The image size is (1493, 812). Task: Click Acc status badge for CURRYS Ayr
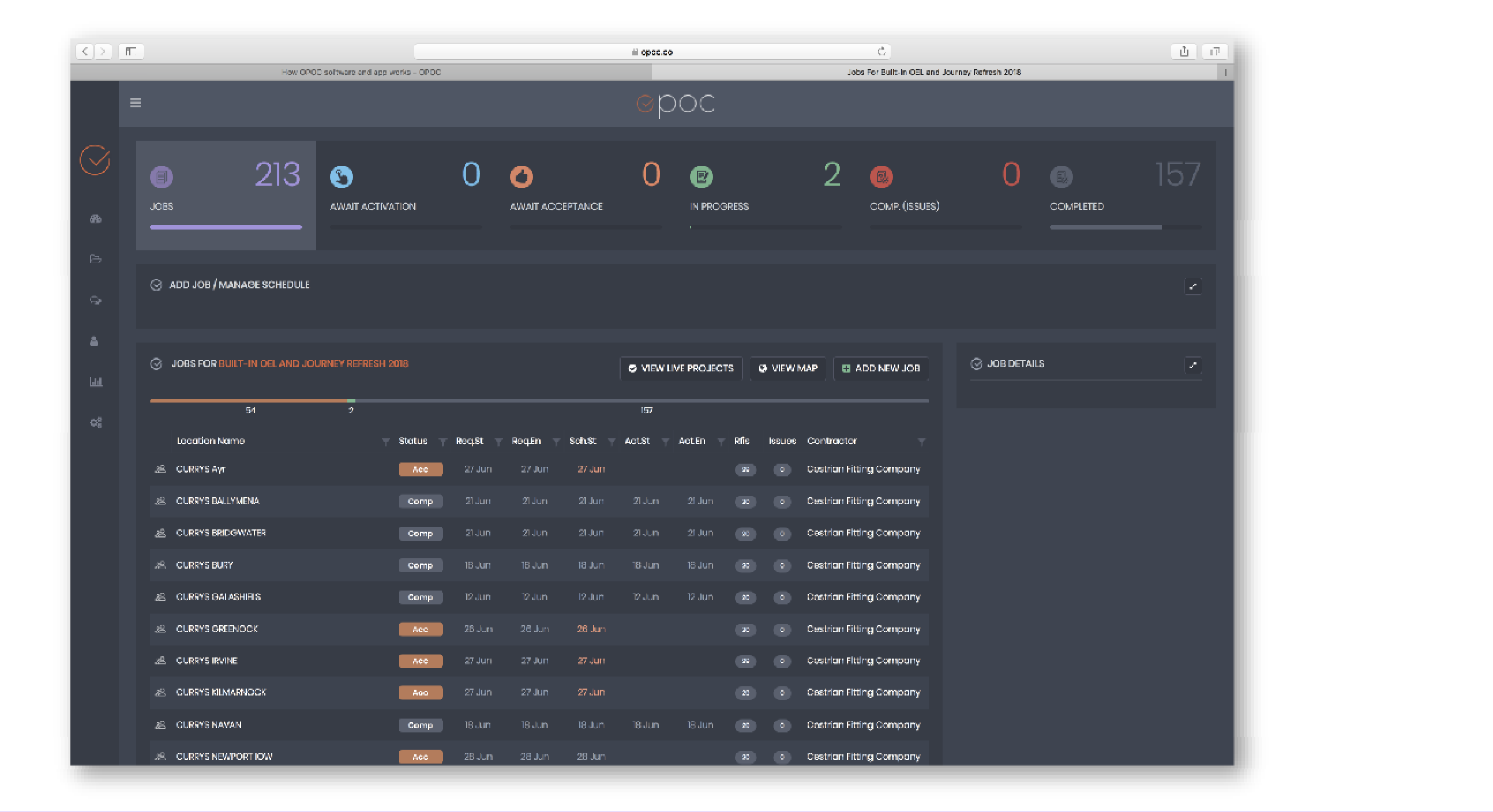click(x=421, y=469)
